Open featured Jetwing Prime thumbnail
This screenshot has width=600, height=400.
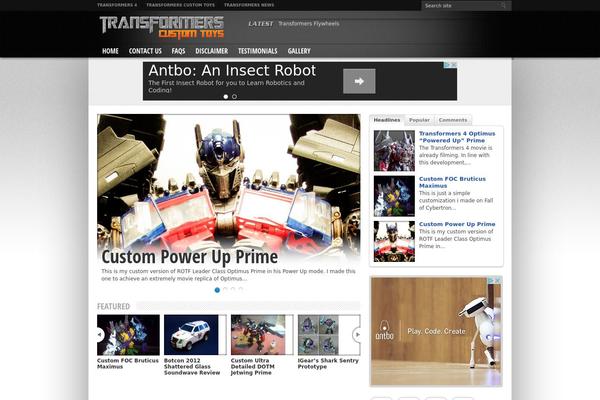262,335
